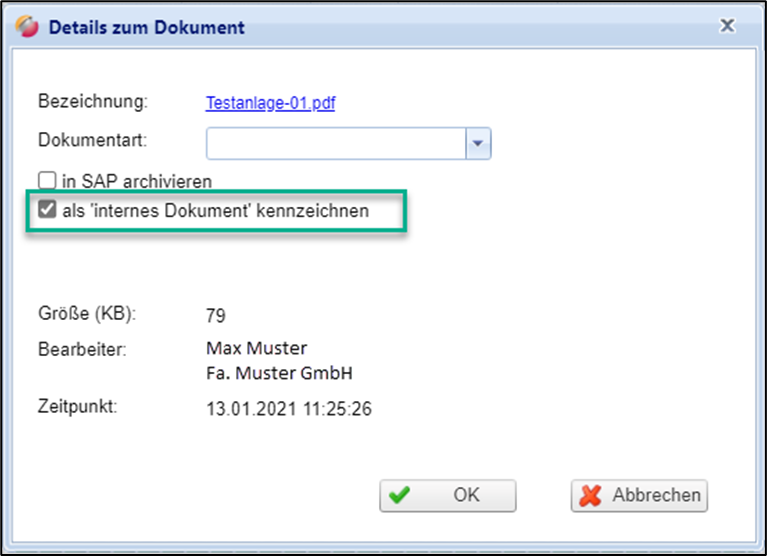
Task: Click the Bezeichnung field label
Action: [92, 101]
